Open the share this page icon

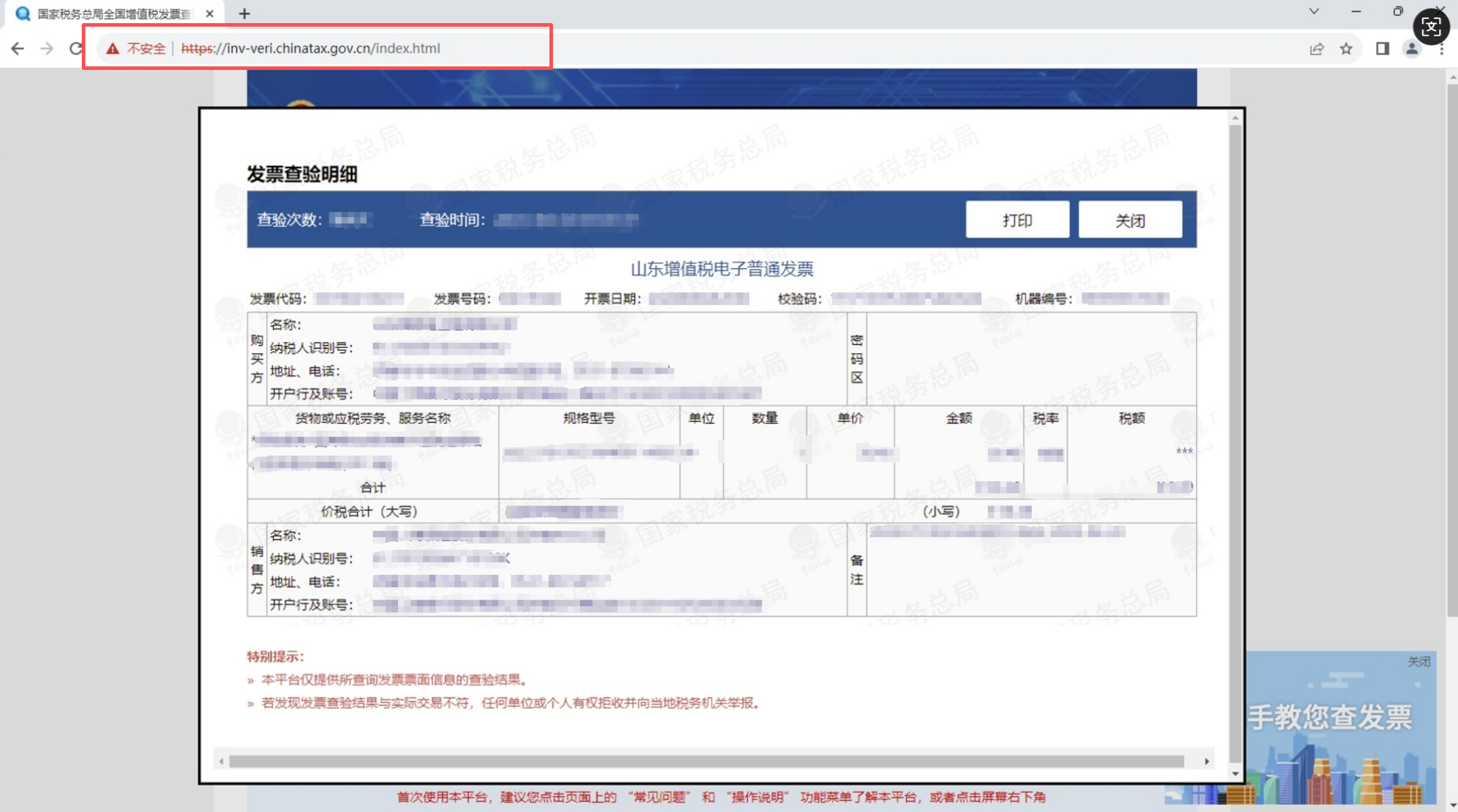point(1316,49)
